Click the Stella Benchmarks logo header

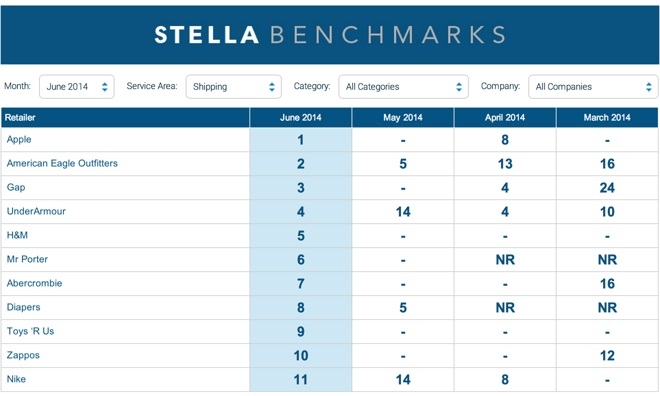pyautogui.click(x=330, y=35)
